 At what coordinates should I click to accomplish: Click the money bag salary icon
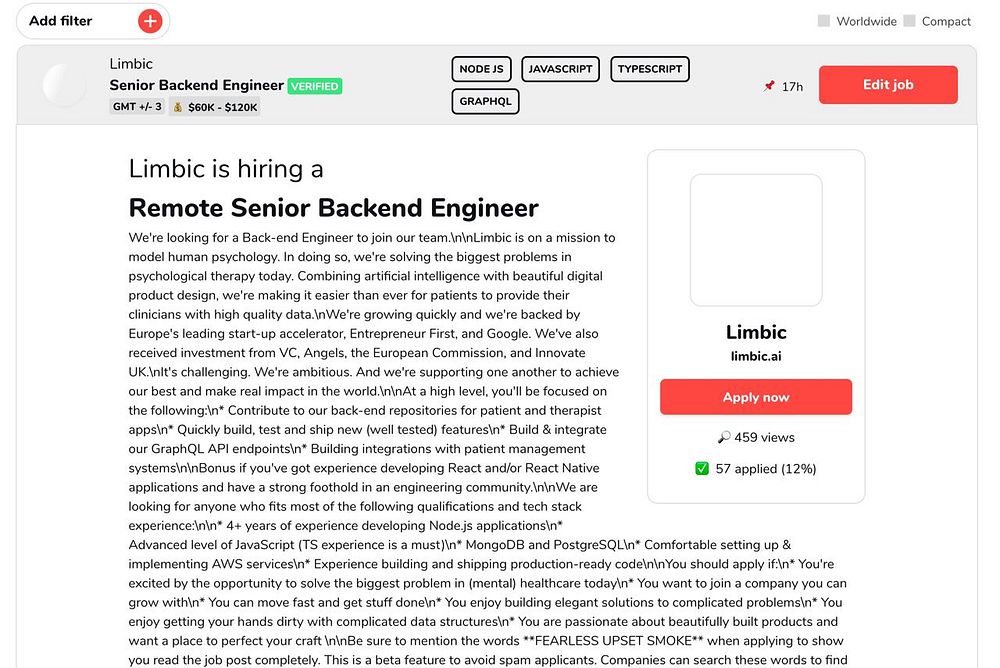pos(177,107)
